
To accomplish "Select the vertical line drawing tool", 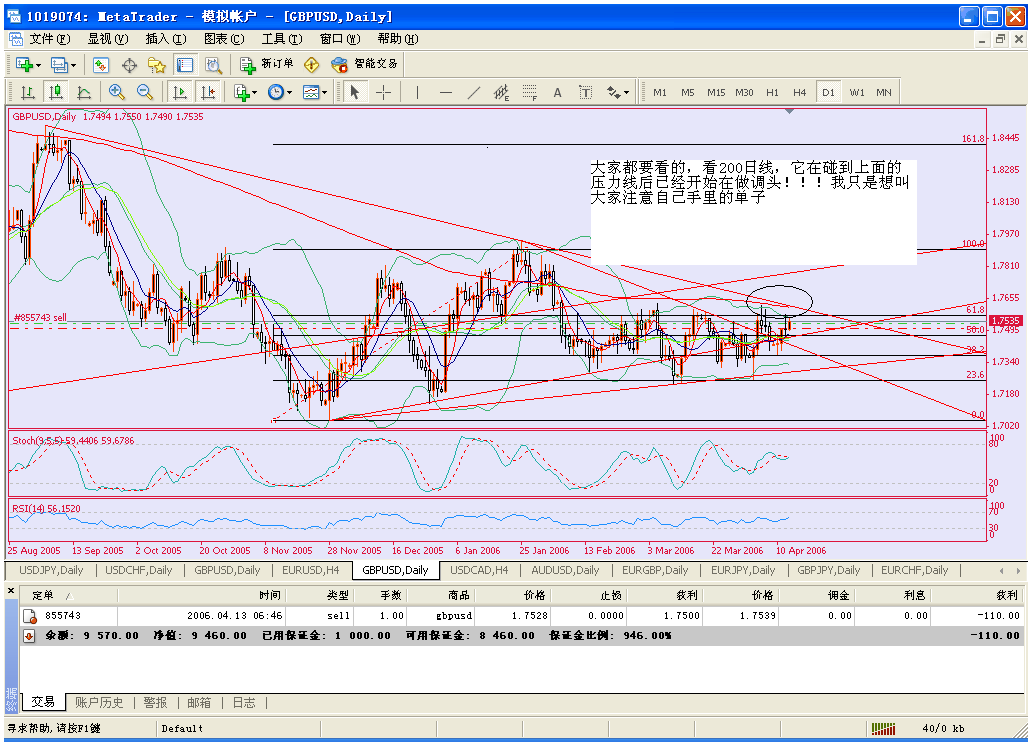I will [x=417, y=92].
